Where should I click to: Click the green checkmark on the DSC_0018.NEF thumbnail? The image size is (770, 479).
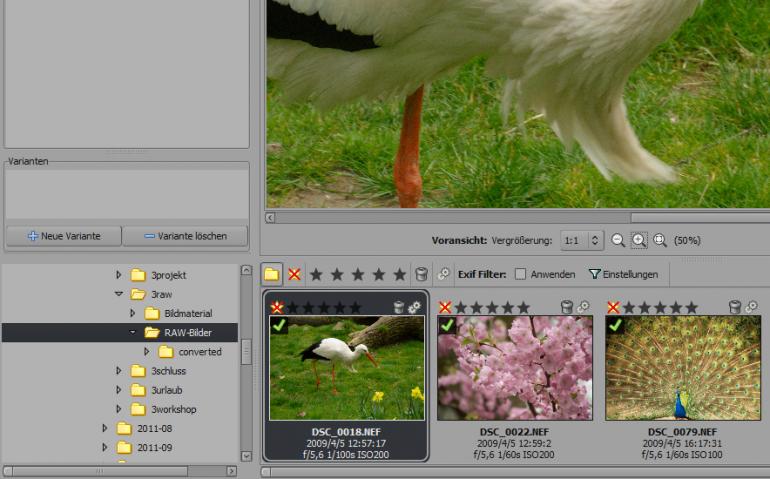pos(279,325)
